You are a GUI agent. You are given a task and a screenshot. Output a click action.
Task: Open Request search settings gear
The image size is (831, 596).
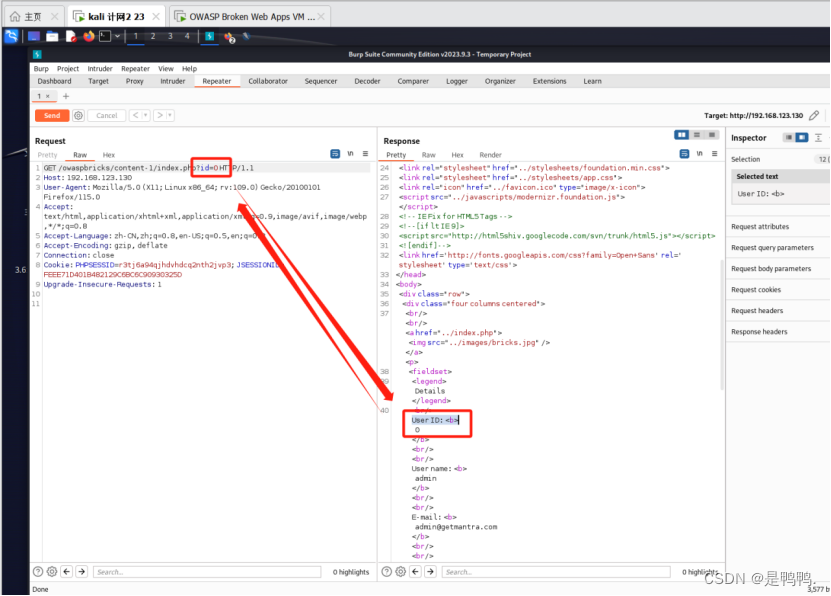(52, 572)
